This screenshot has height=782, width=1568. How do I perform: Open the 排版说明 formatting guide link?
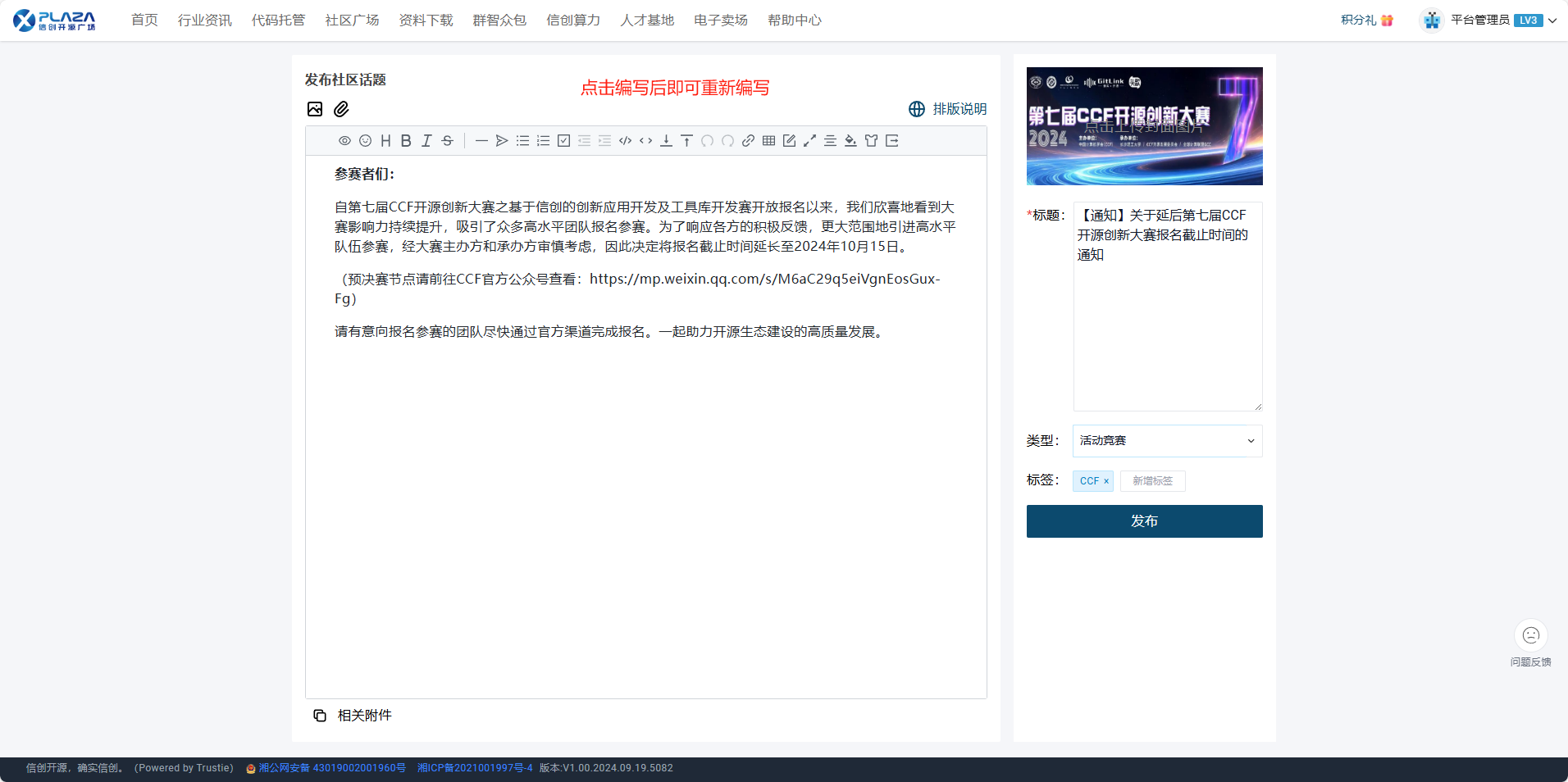click(948, 109)
